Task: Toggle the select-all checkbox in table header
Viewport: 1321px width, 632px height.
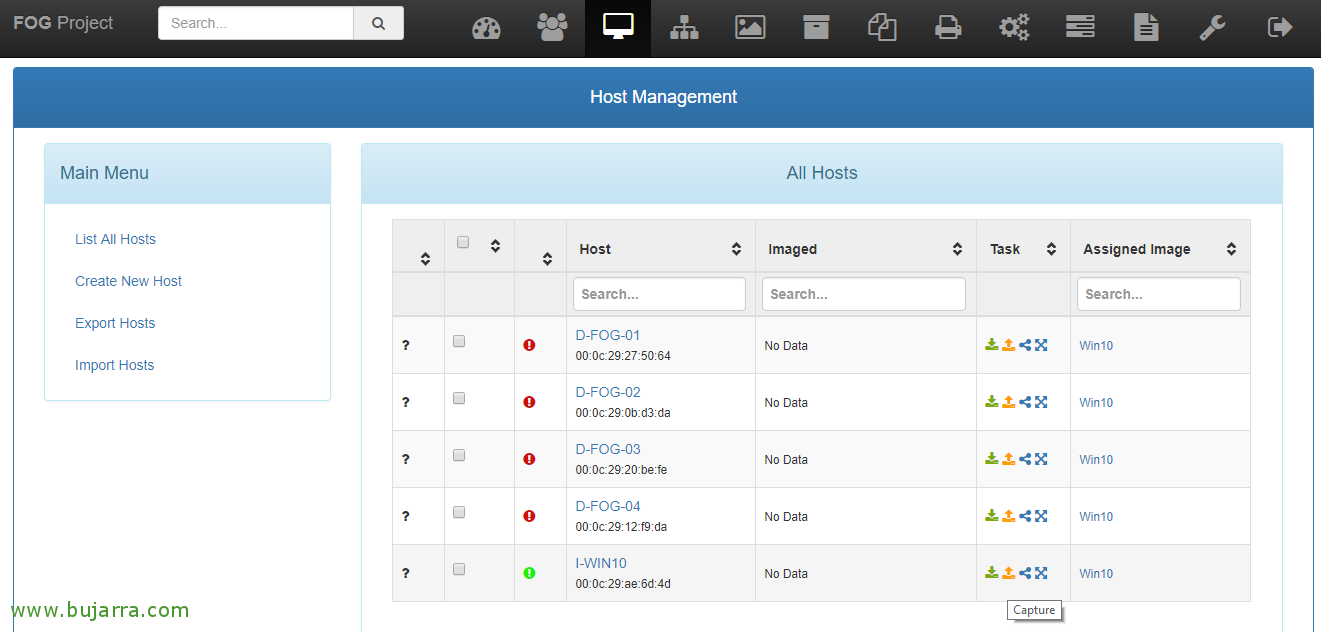Action: tap(462, 242)
